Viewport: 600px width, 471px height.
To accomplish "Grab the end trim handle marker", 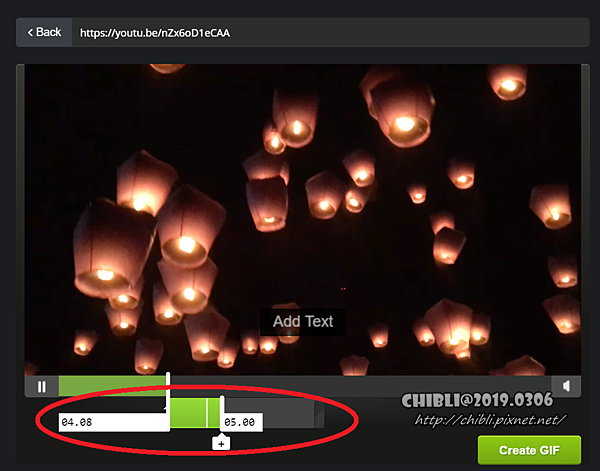I will point(222,405).
